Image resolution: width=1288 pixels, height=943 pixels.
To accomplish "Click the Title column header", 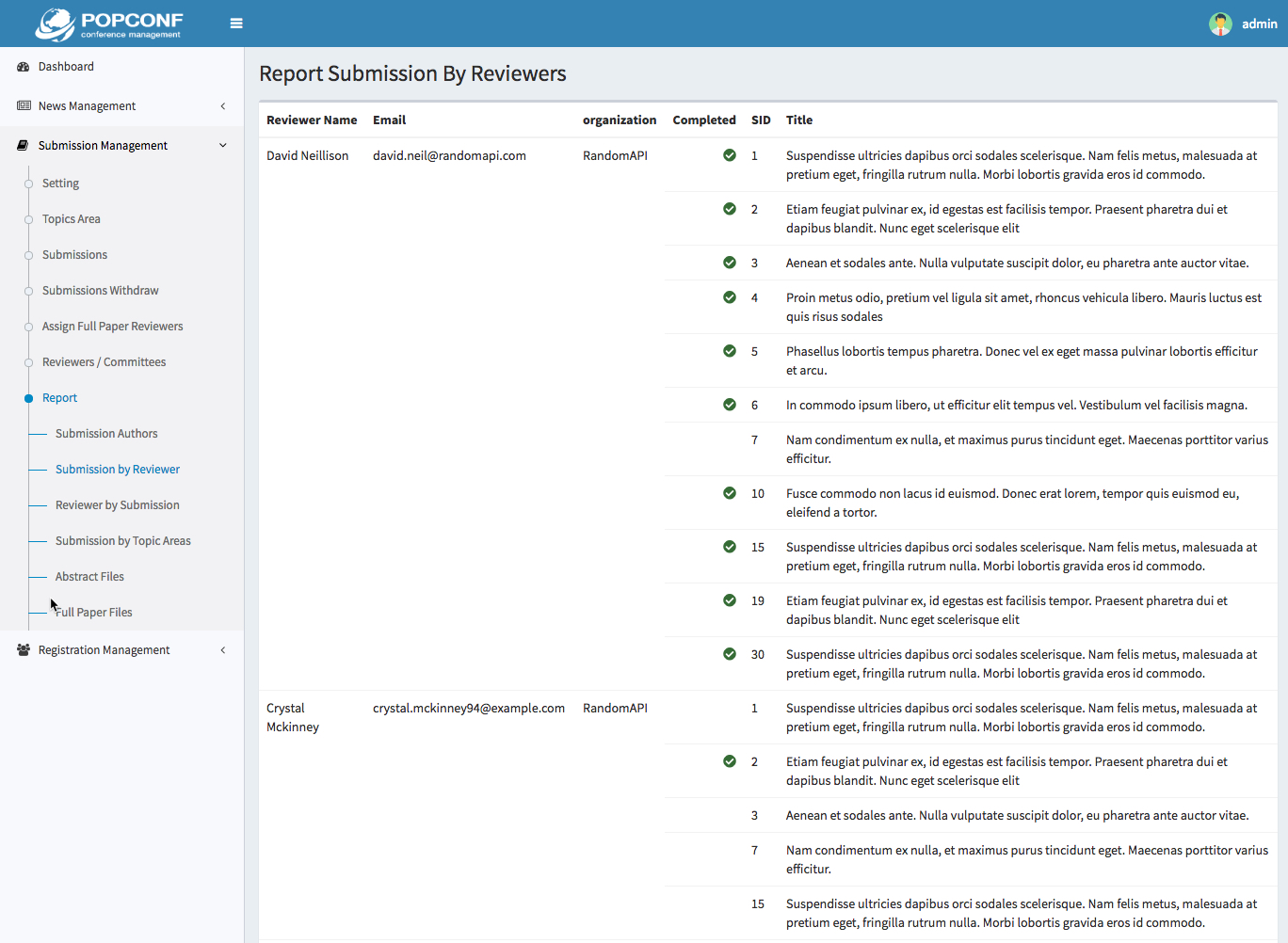I will coord(799,120).
